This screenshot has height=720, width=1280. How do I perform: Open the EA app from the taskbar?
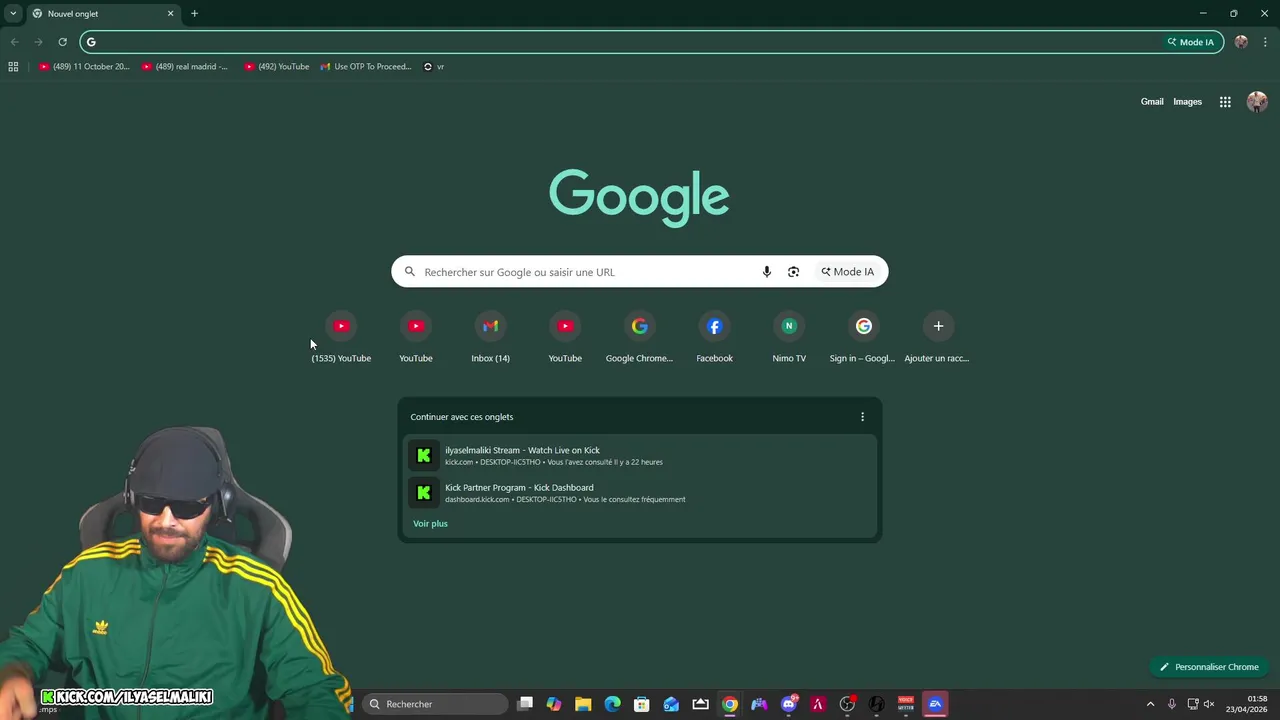(935, 704)
